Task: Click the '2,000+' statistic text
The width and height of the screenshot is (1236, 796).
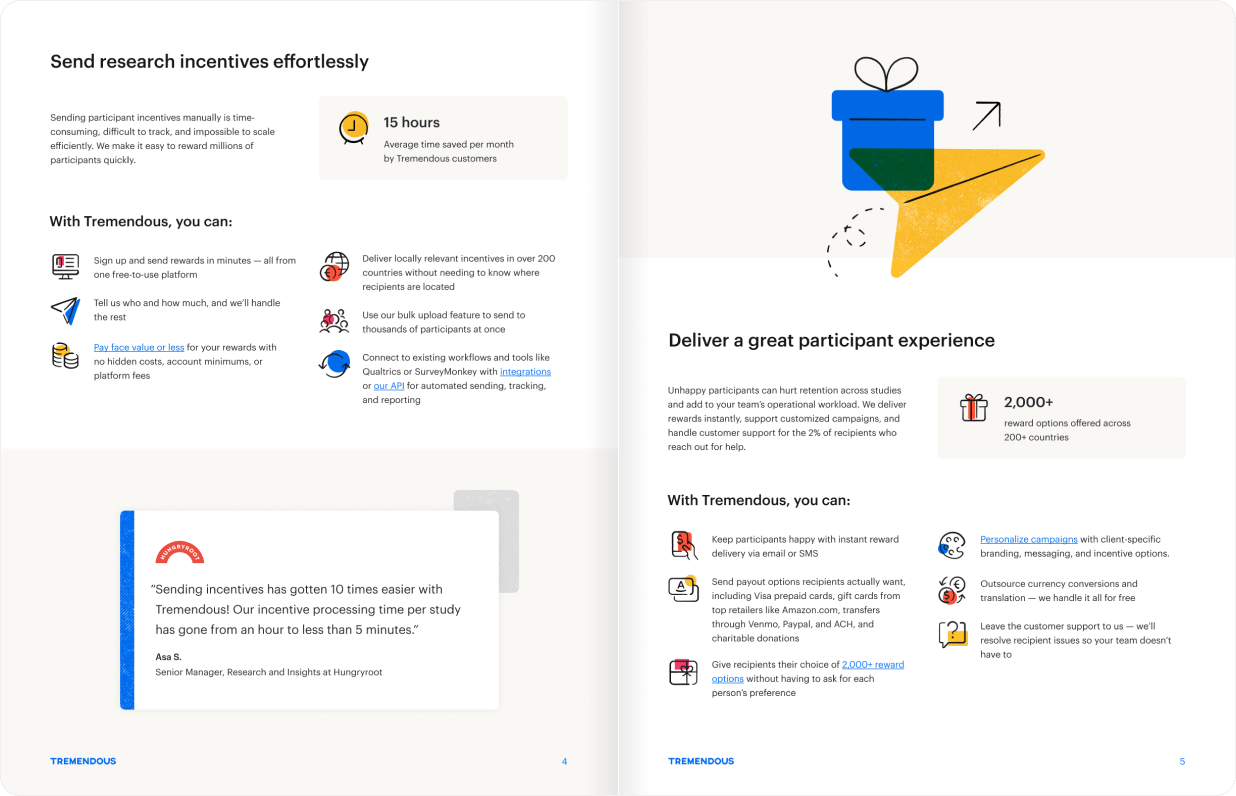Action: click(1029, 402)
